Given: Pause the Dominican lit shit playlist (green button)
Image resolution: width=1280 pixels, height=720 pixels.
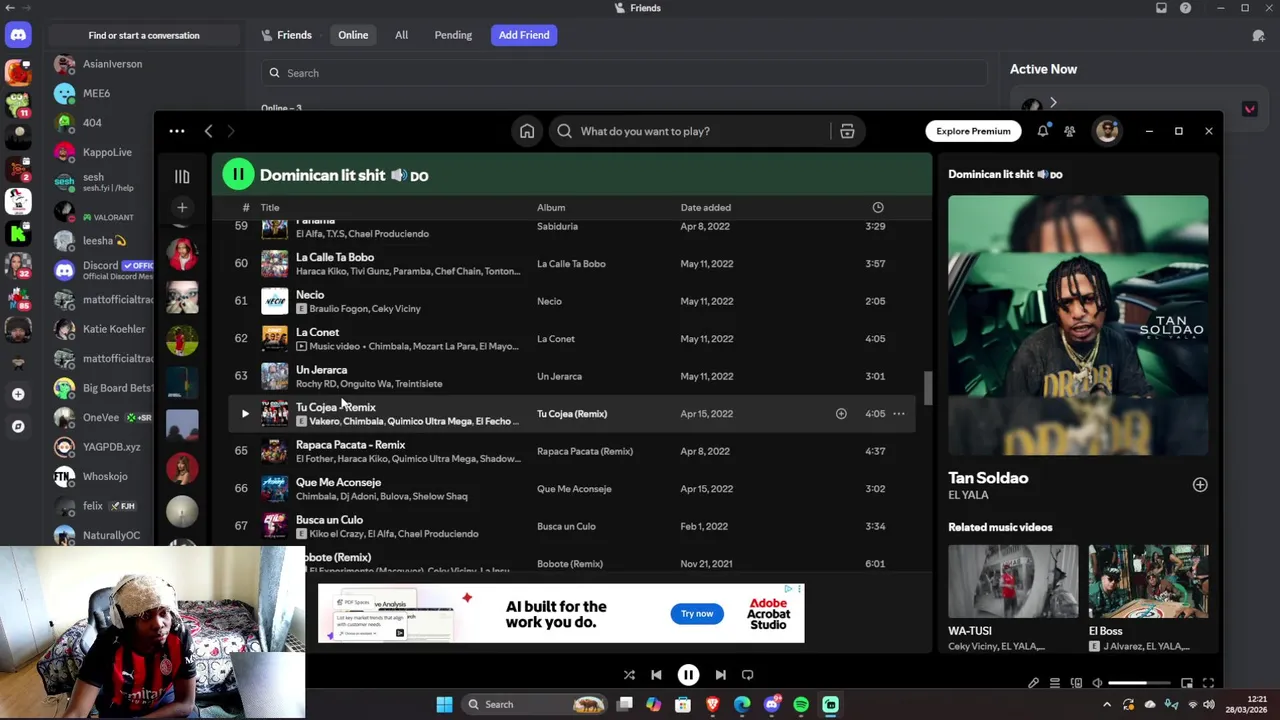Looking at the screenshot, I should (x=238, y=175).
